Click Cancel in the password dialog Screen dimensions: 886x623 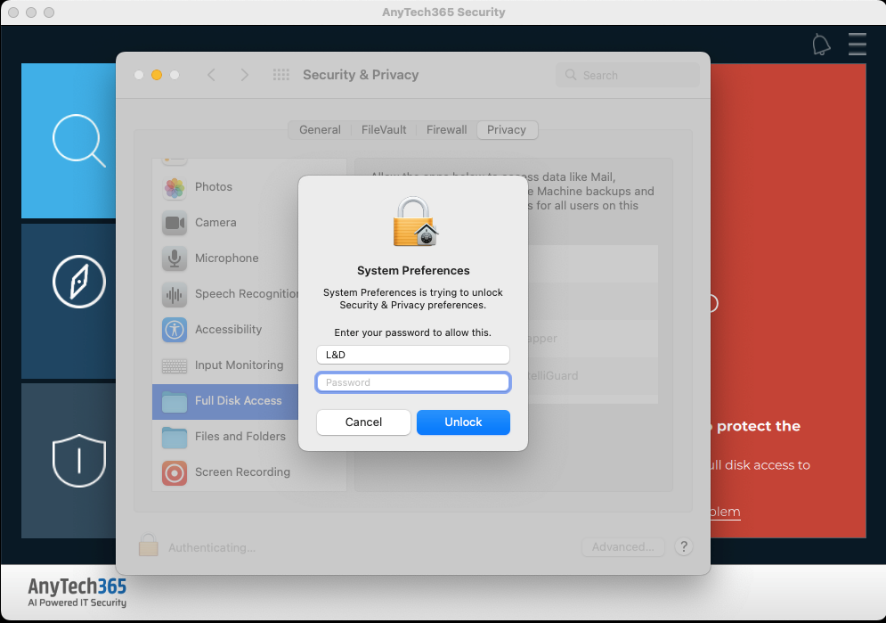(x=363, y=422)
